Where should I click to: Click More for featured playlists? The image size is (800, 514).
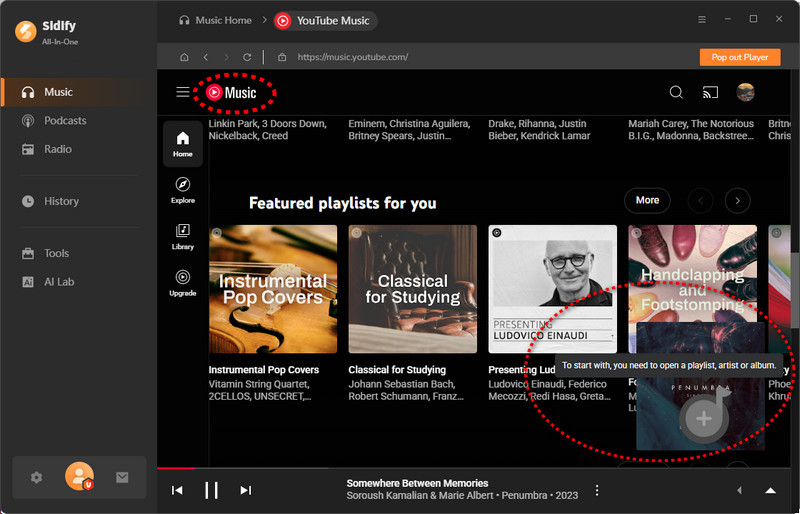coord(647,201)
